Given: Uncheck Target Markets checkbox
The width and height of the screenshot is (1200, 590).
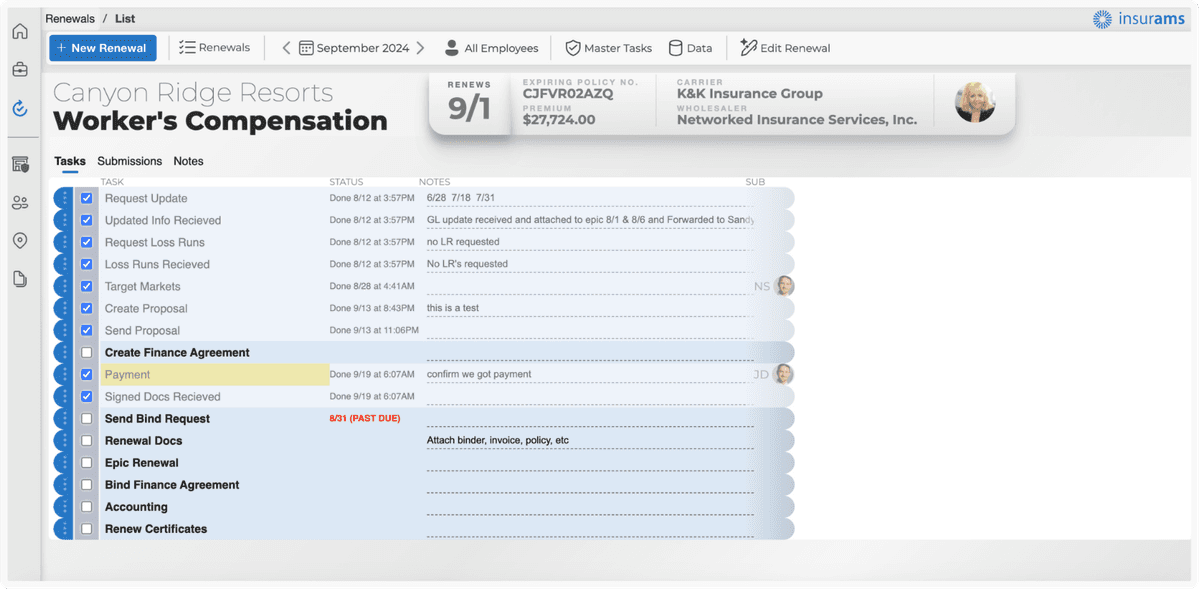Looking at the screenshot, I should (x=87, y=286).
